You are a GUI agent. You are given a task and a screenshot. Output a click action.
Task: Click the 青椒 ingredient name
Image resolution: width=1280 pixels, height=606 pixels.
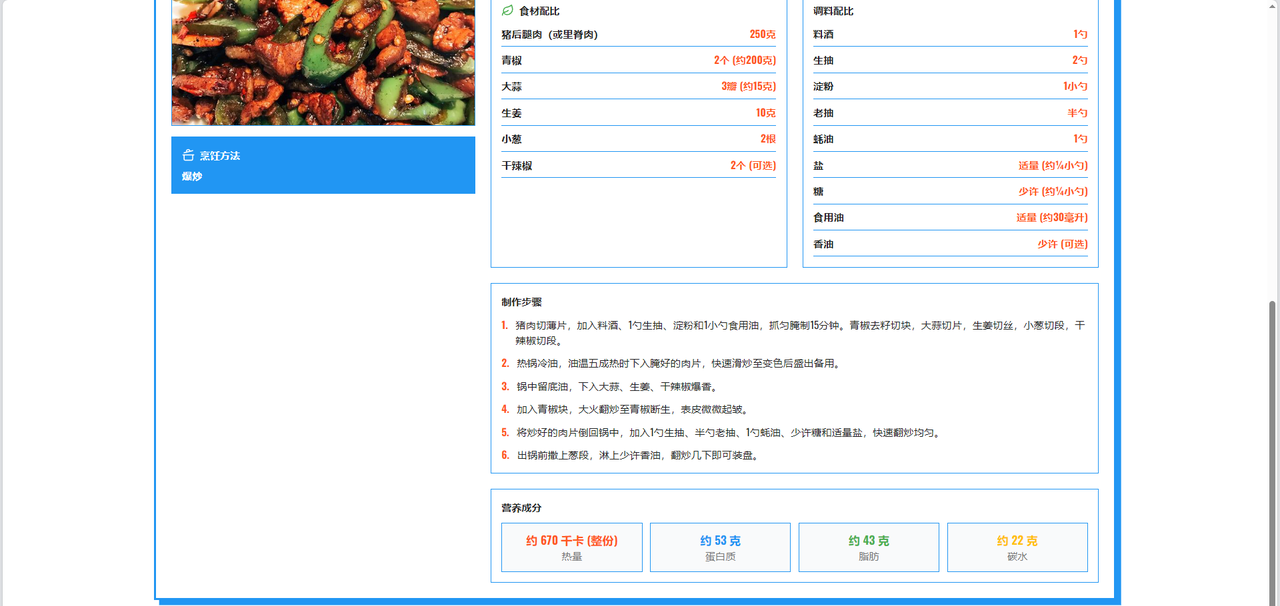512,61
